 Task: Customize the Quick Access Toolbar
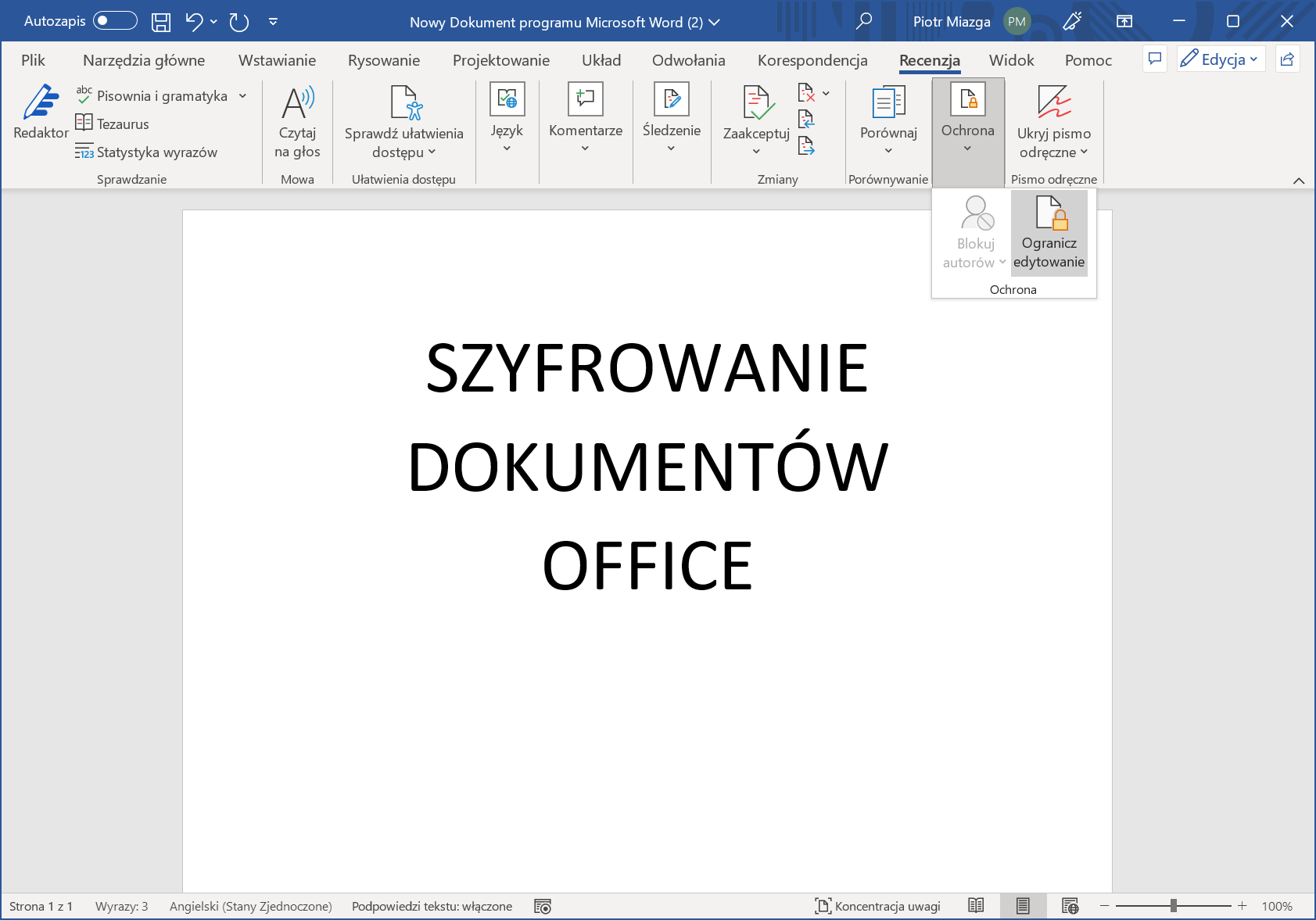(273, 22)
